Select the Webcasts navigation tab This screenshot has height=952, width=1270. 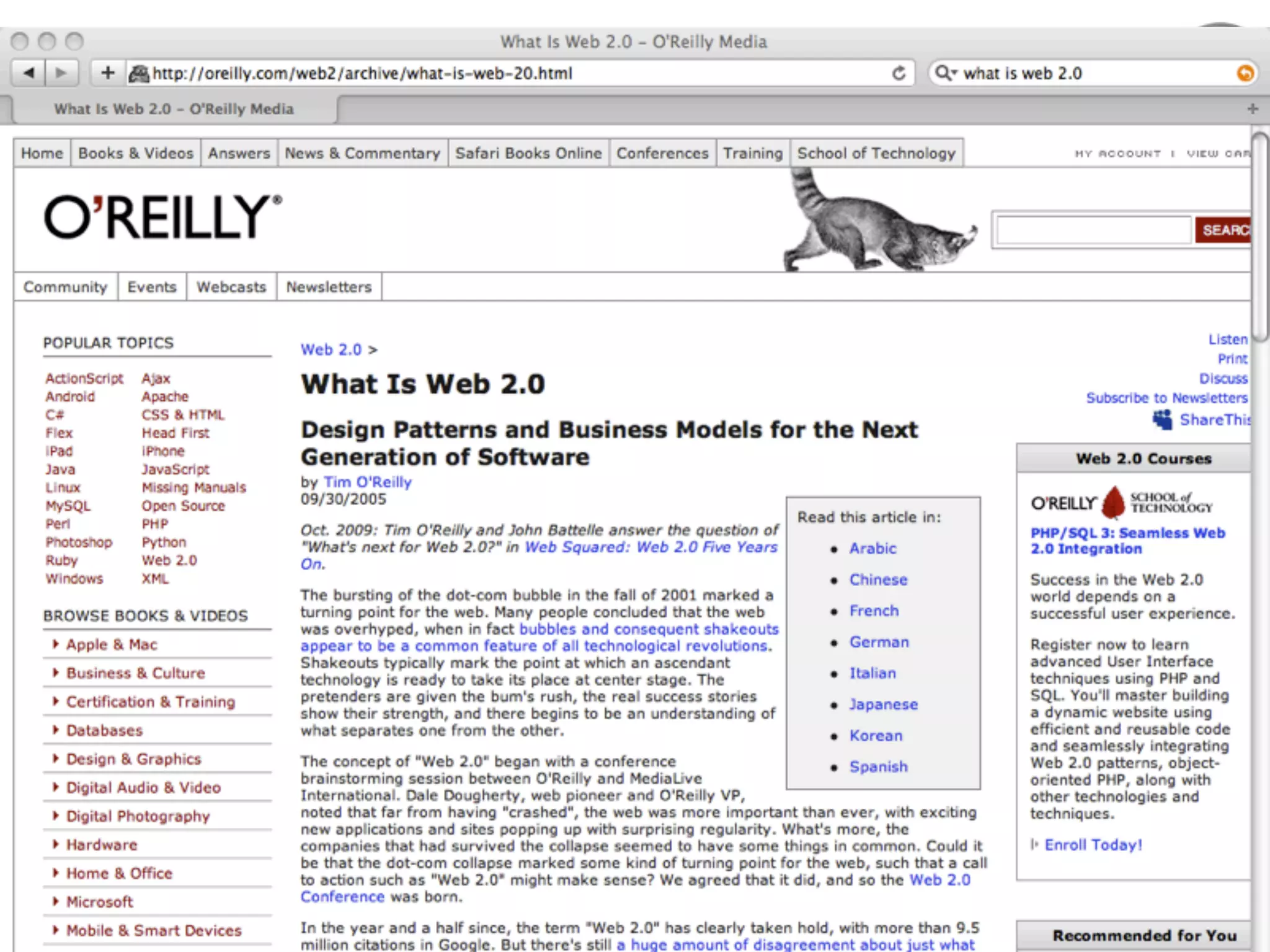pos(231,287)
